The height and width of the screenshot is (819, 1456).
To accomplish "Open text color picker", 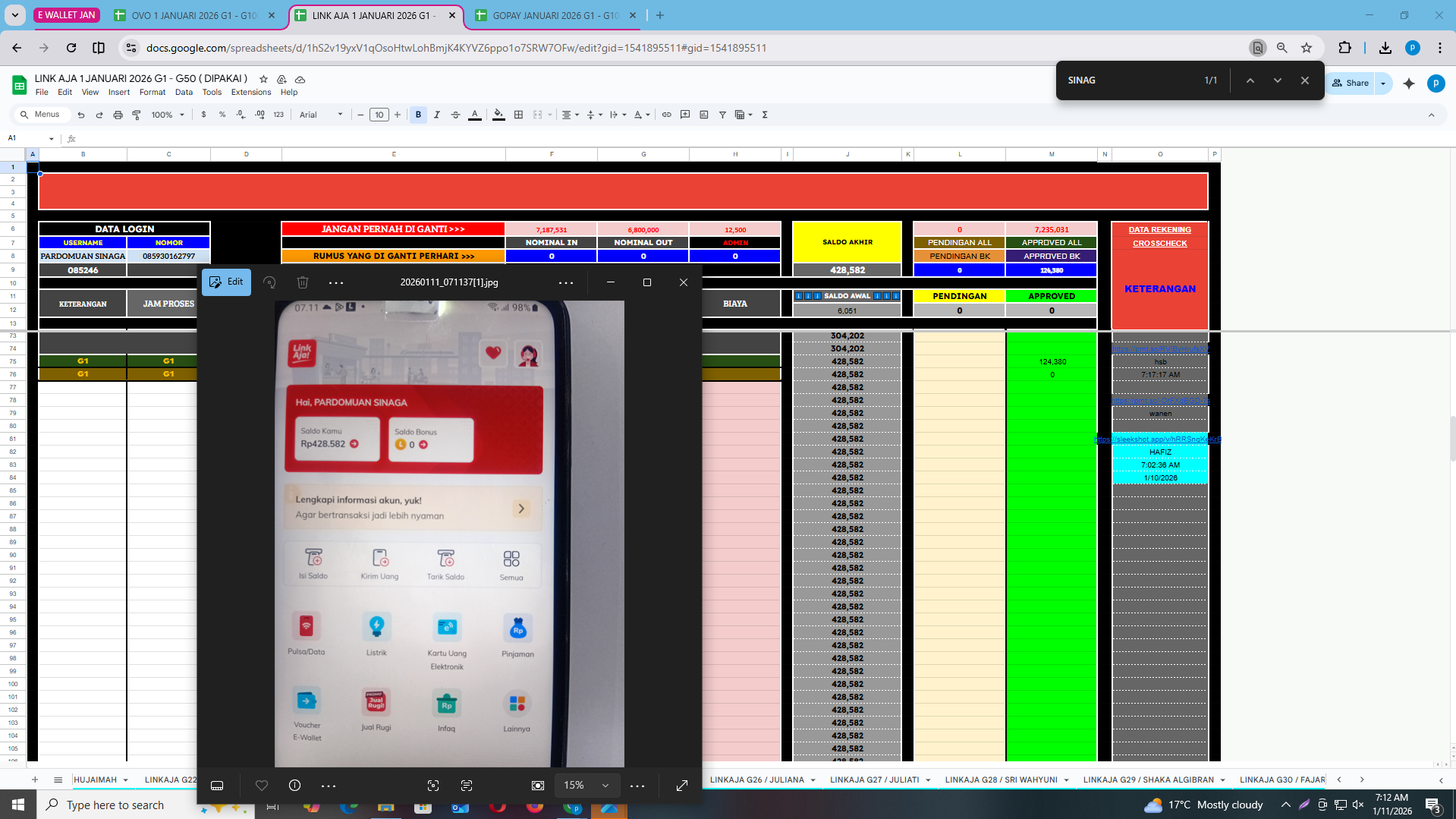I will click(475, 115).
